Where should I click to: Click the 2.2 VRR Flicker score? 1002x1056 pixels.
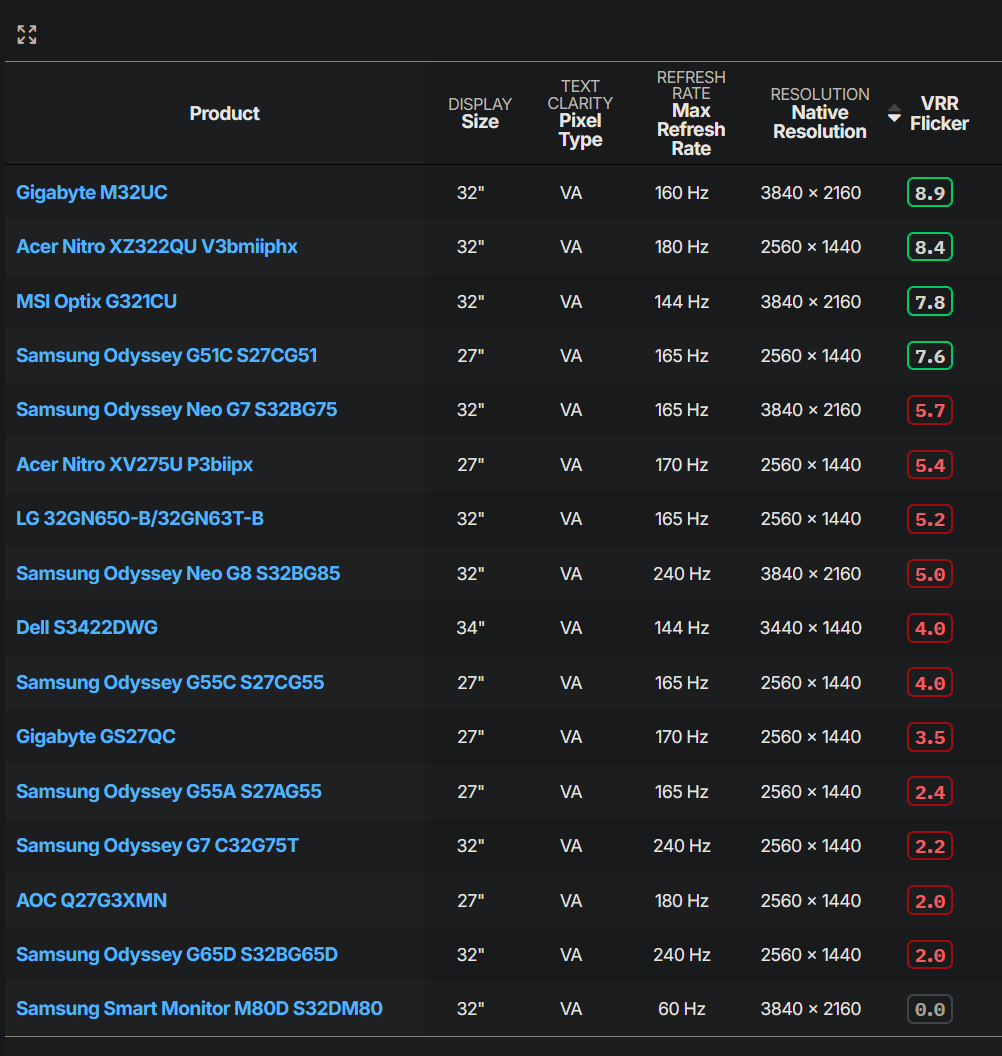point(930,846)
